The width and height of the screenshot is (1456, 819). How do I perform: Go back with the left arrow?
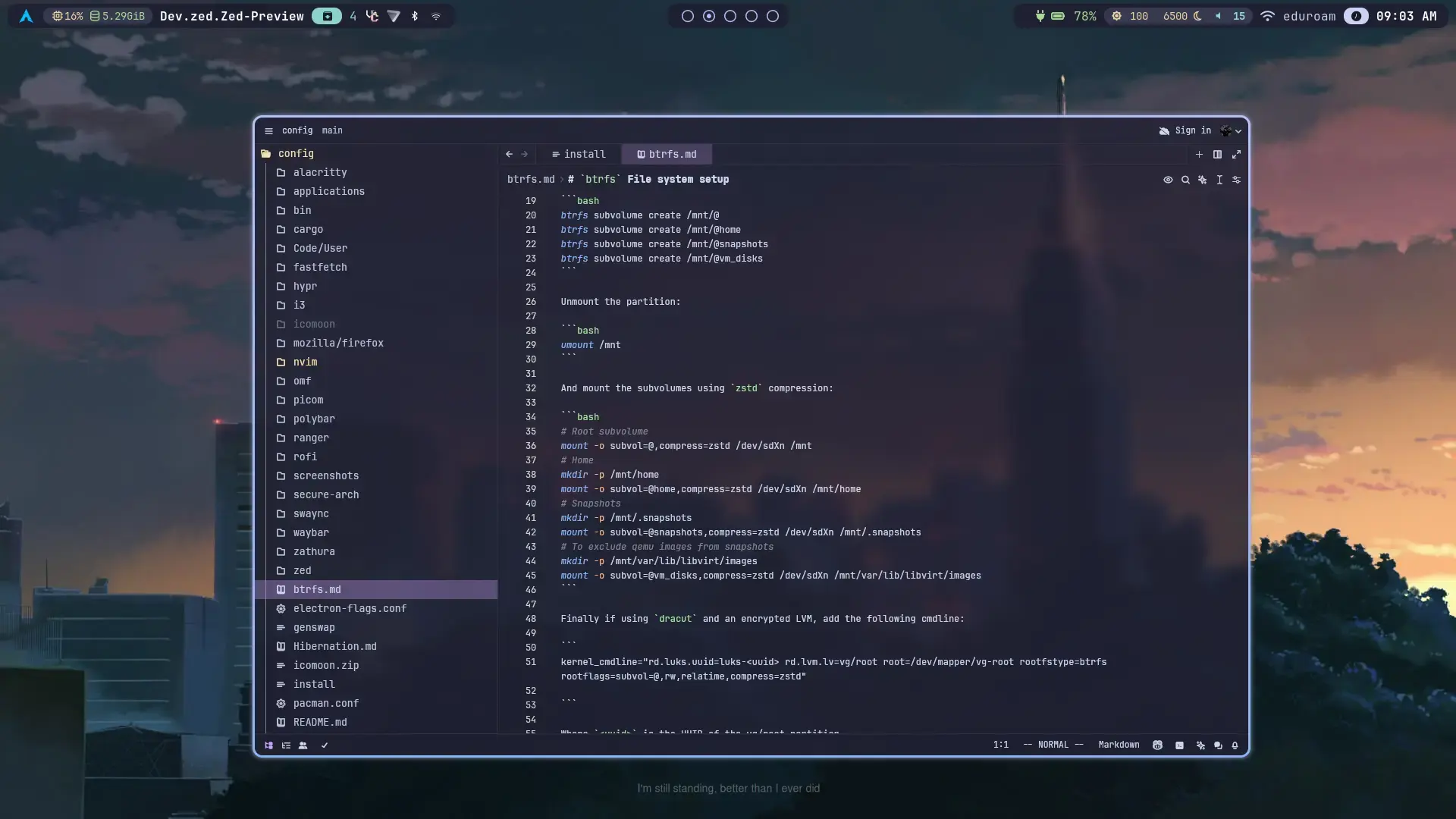(x=509, y=154)
